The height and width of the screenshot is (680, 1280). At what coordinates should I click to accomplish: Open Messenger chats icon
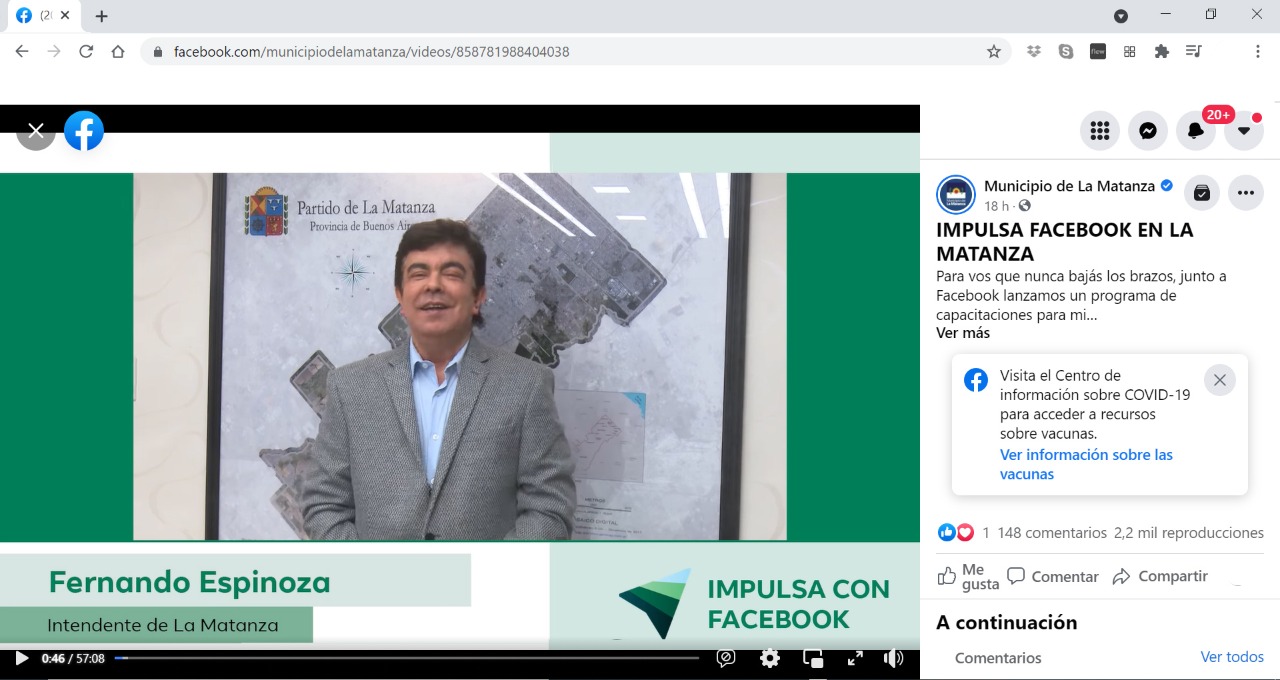1148,131
